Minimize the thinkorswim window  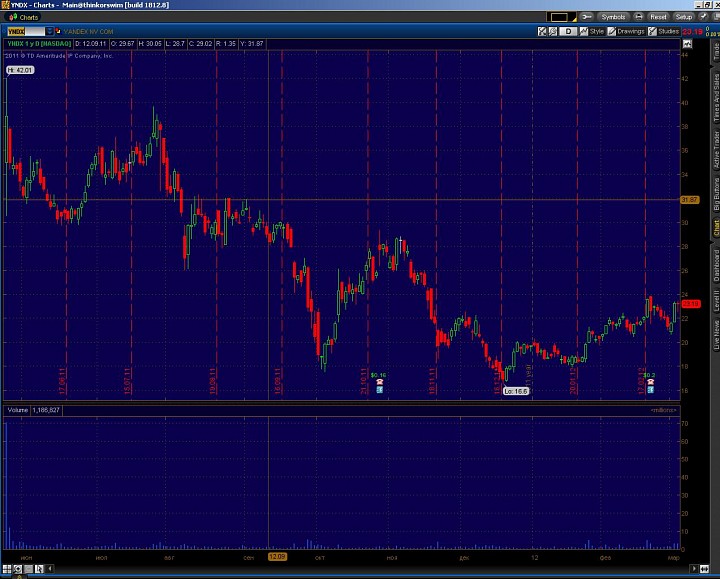click(699, 5)
